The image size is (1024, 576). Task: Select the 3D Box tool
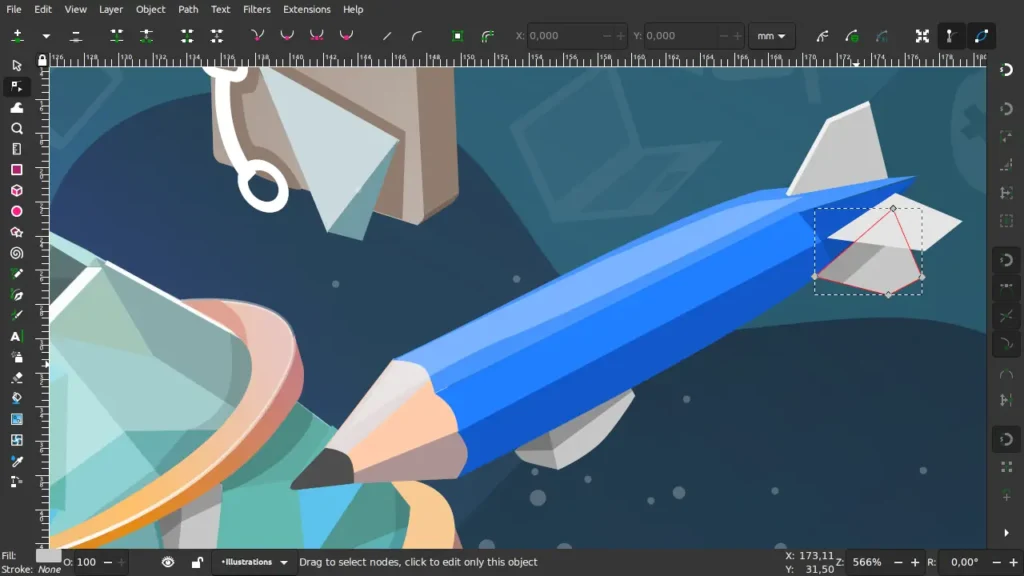(17, 191)
